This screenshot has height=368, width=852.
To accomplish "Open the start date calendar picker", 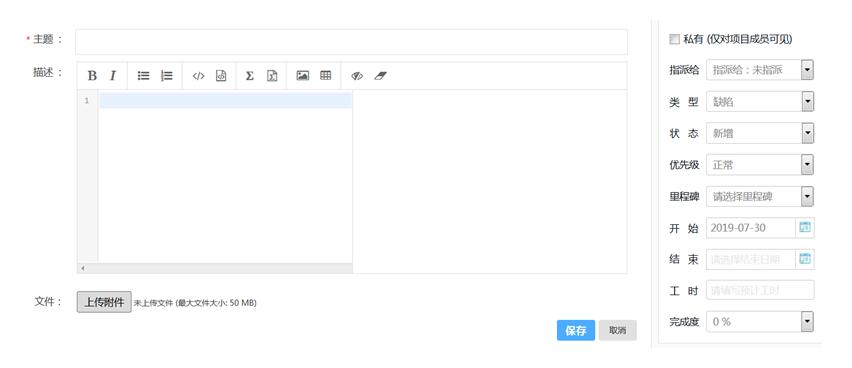I will coord(805,227).
